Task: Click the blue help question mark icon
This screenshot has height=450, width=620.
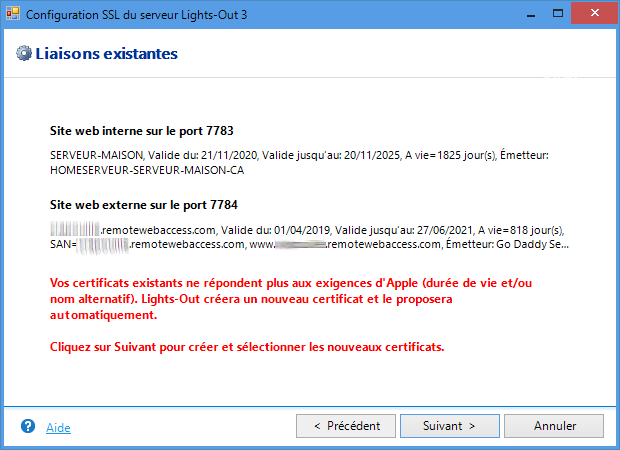Action: [28, 426]
